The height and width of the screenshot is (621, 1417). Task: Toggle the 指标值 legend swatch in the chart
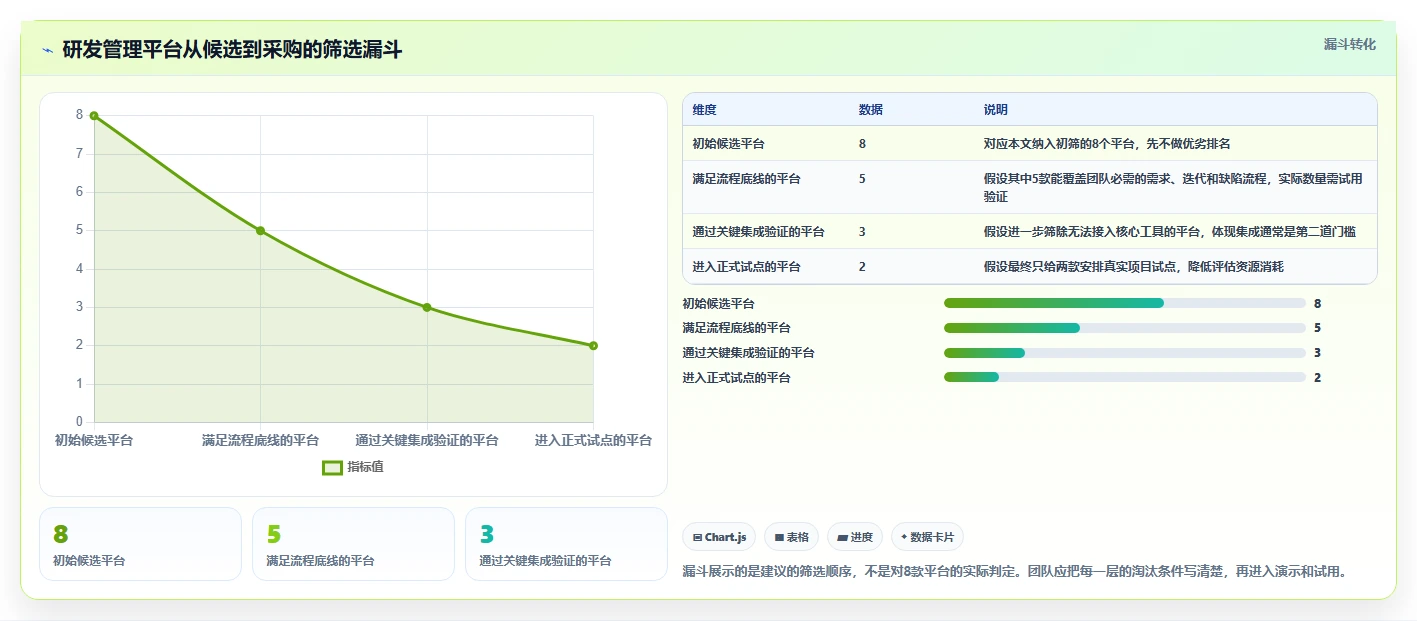tap(332, 467)
